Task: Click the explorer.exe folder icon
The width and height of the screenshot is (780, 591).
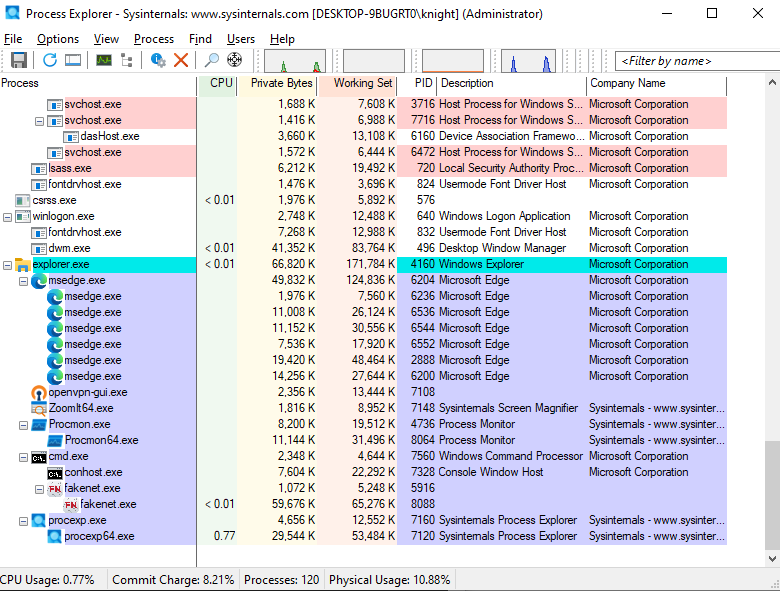Action: pyautogui.click(x=23, y=264)
